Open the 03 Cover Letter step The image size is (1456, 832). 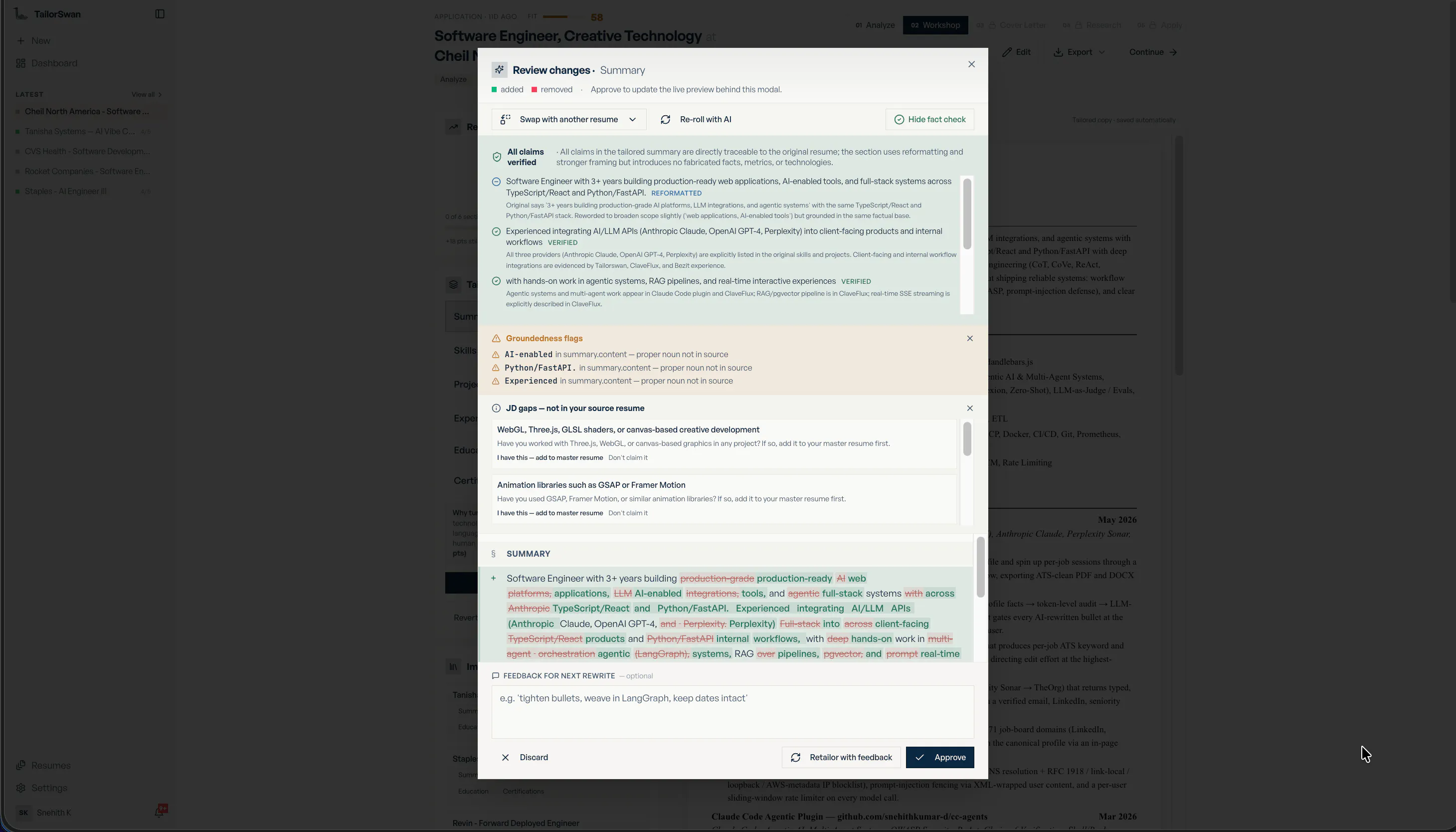[x=1012, y=25]
